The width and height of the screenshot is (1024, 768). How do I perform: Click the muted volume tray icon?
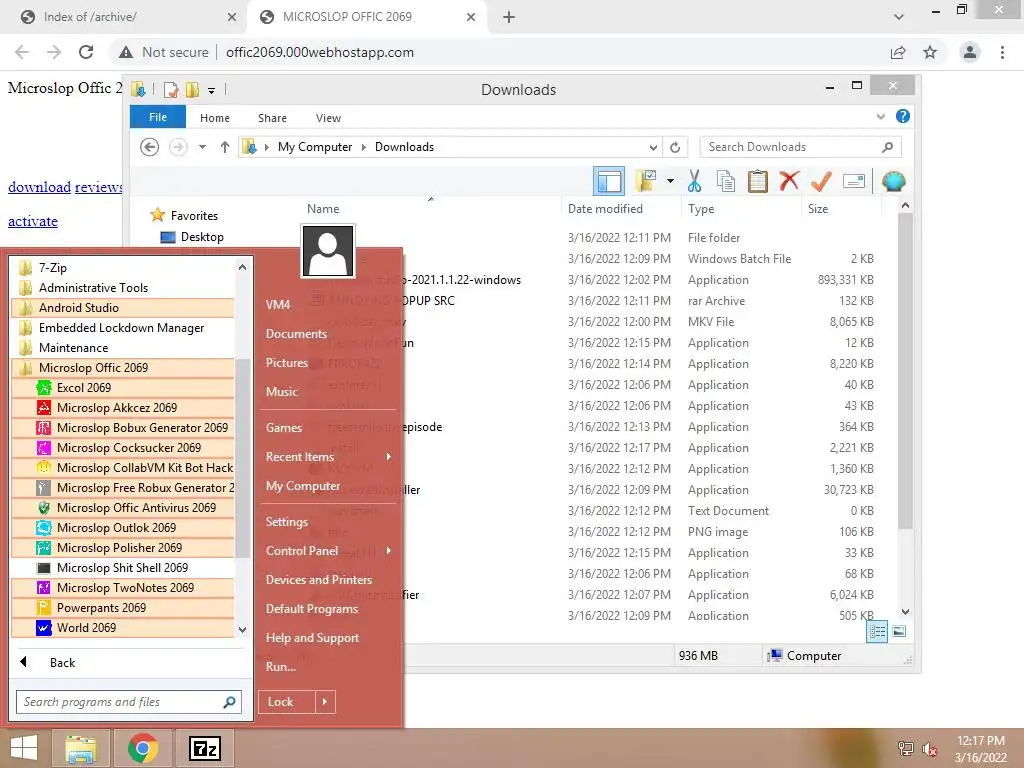point(929,749)
